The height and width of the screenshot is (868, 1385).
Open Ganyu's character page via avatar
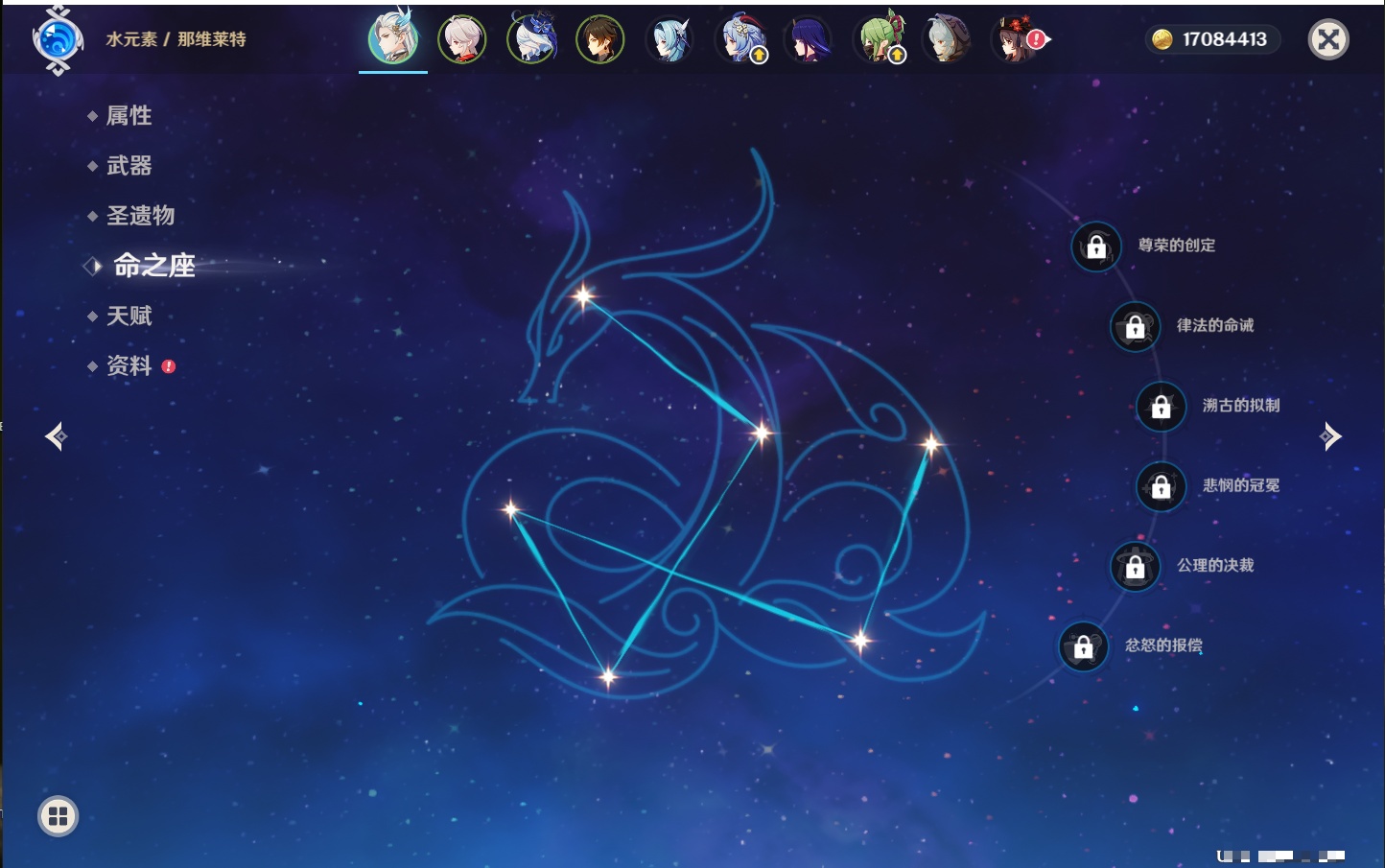coord(739,39)
